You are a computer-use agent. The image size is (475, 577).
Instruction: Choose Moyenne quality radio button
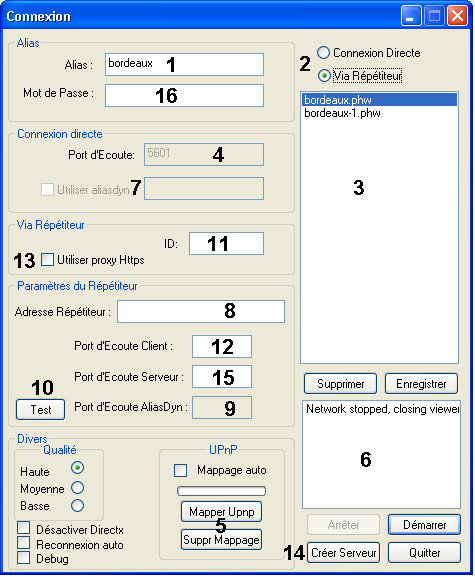[x=78, y=488]
